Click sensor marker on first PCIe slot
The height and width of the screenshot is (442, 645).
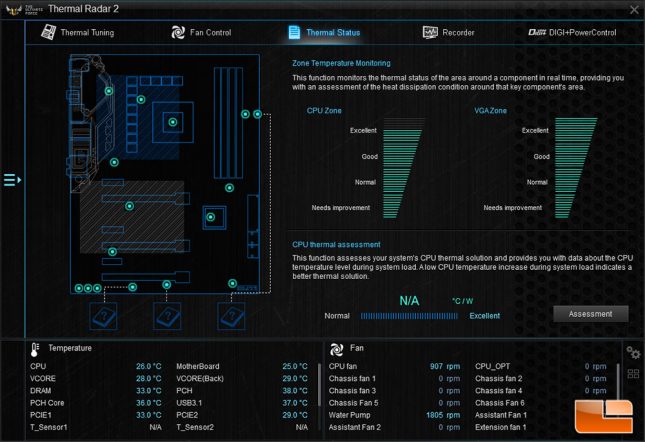130,206
